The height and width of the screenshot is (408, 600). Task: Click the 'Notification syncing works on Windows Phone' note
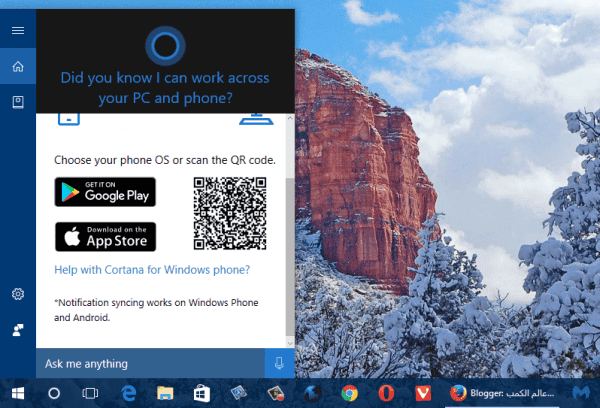click(156, 310)
